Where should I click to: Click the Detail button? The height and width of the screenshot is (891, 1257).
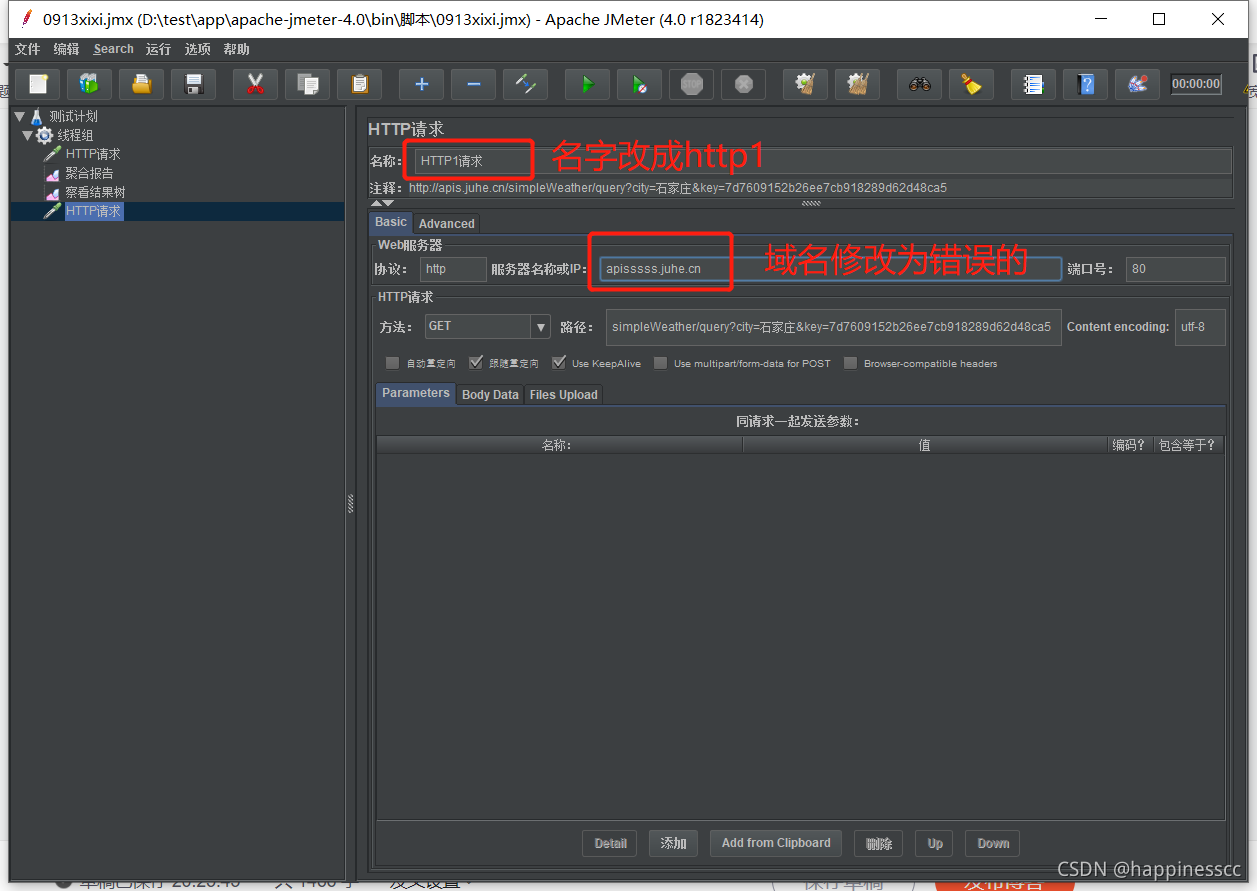pos(610,843)
